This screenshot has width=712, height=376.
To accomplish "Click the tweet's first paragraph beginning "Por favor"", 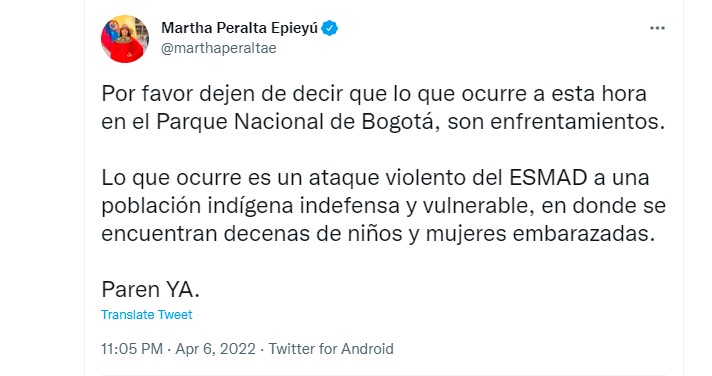I will coord(383,108).
